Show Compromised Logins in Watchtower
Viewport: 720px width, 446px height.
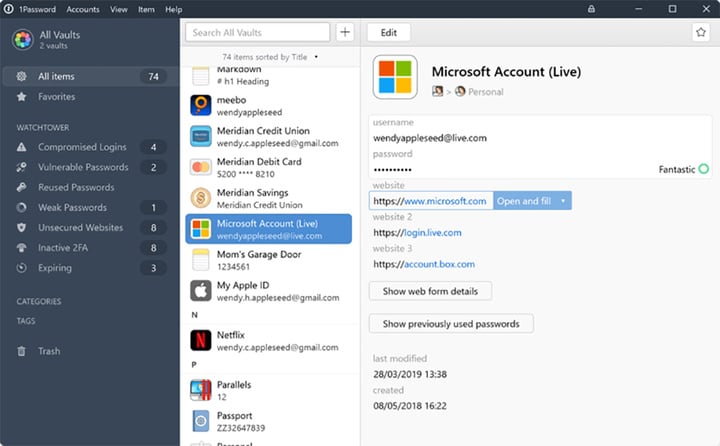(x=83, y=147)
